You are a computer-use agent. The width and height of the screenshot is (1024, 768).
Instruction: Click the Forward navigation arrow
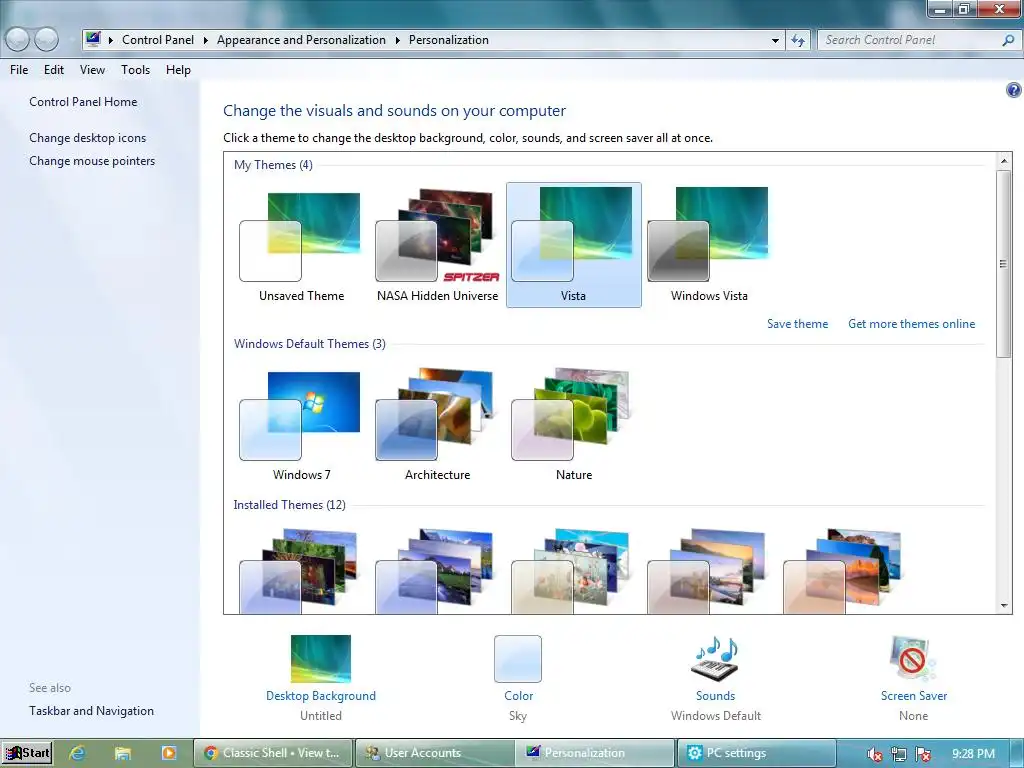(46, 40)
